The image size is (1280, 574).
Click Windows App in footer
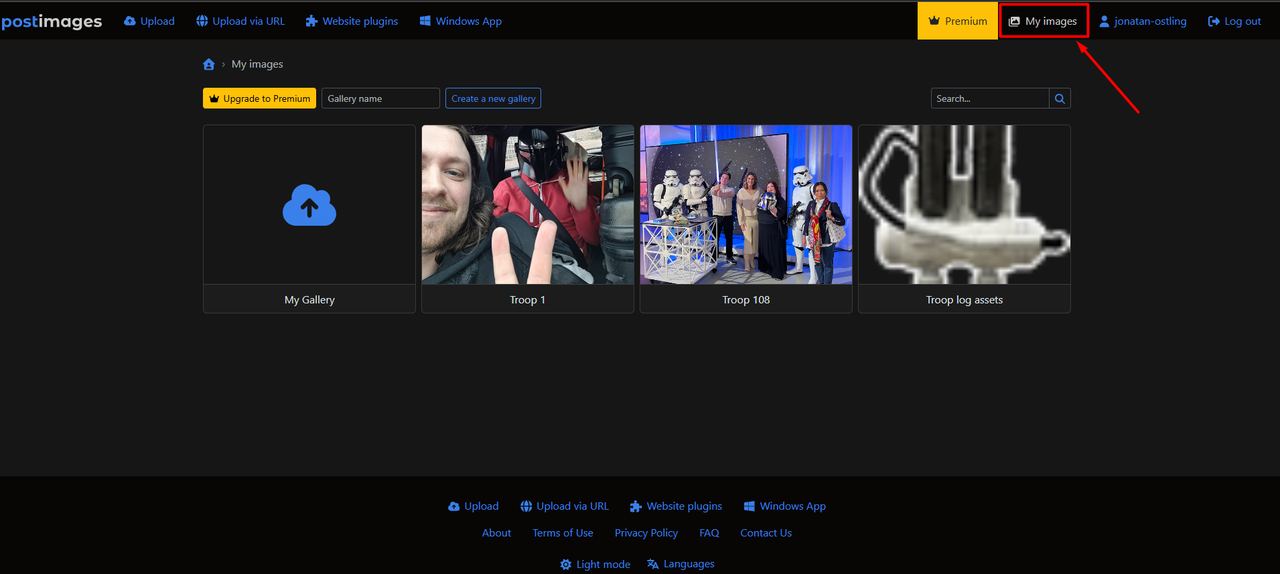point(784,506)
